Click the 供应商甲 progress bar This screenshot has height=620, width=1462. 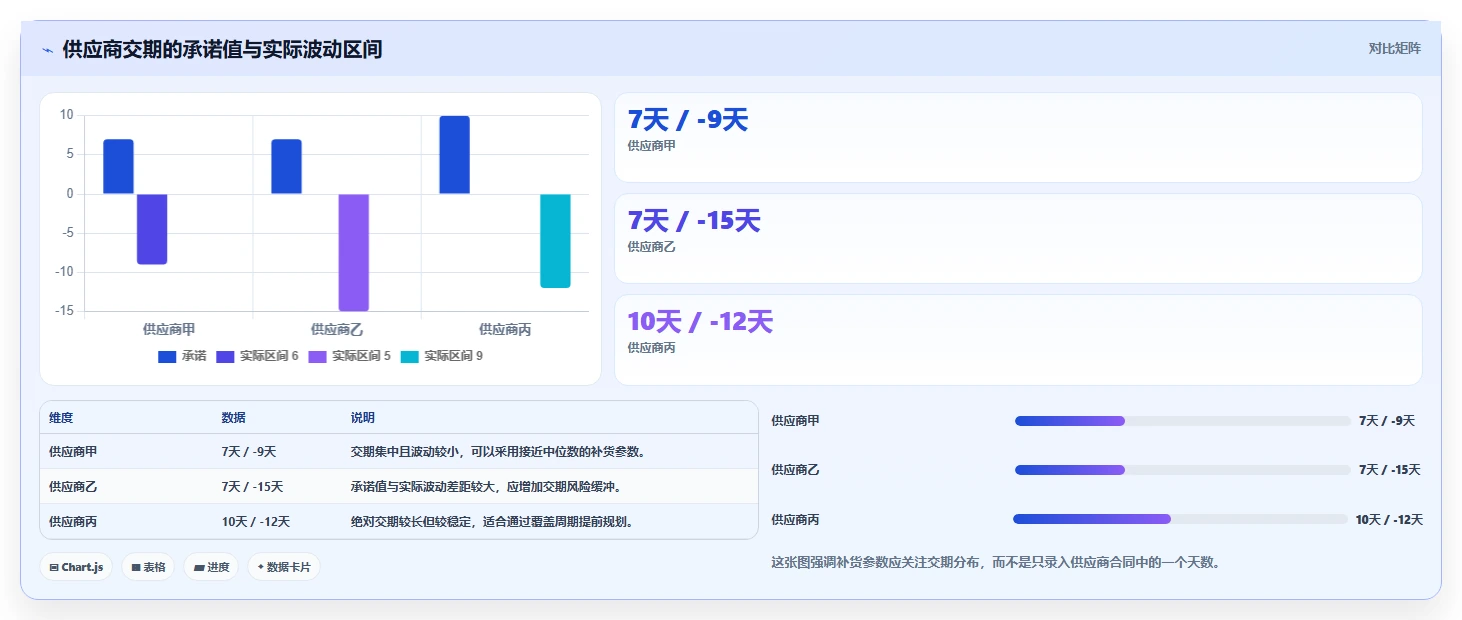pyautogui.click(x=1182, y=421)
